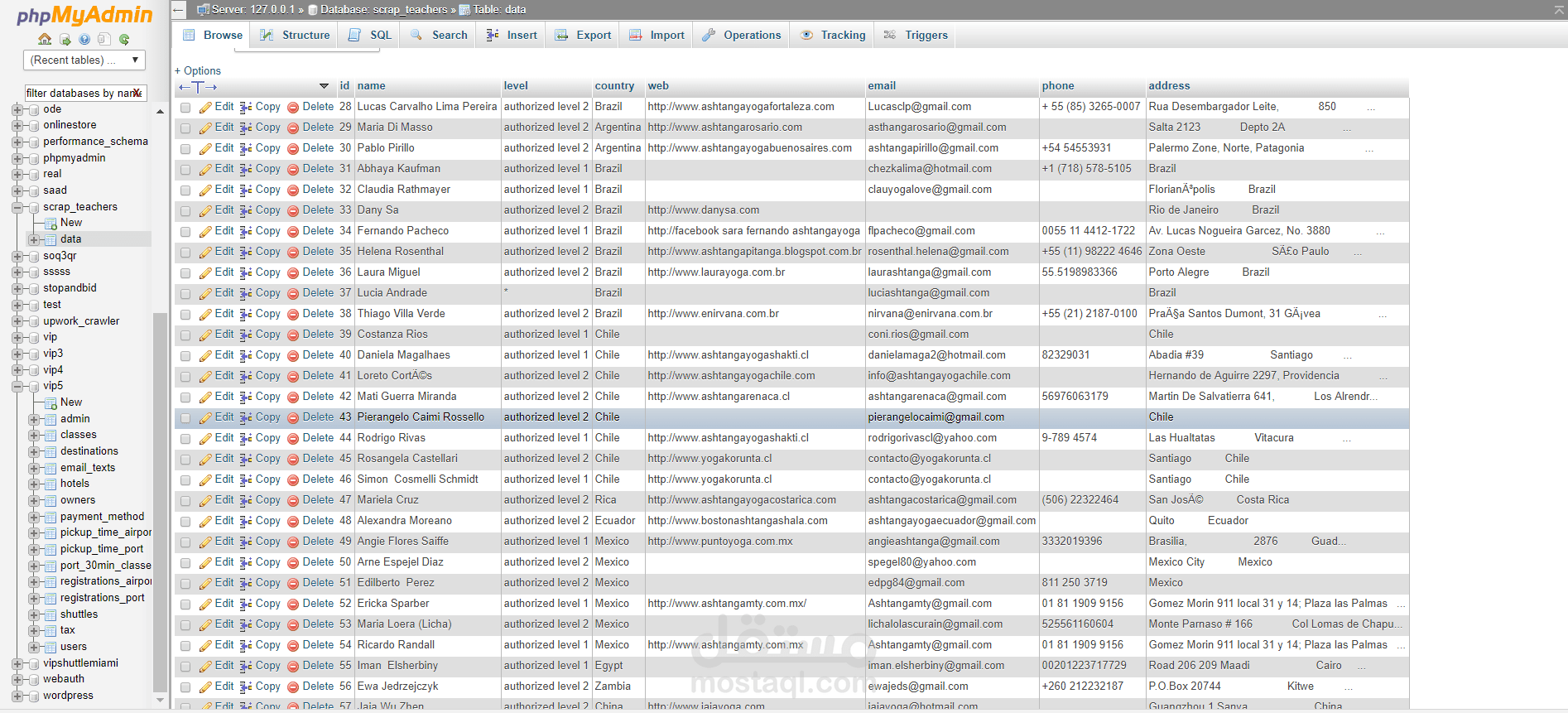Click the hotels table icon in tree

pos(51,484)
